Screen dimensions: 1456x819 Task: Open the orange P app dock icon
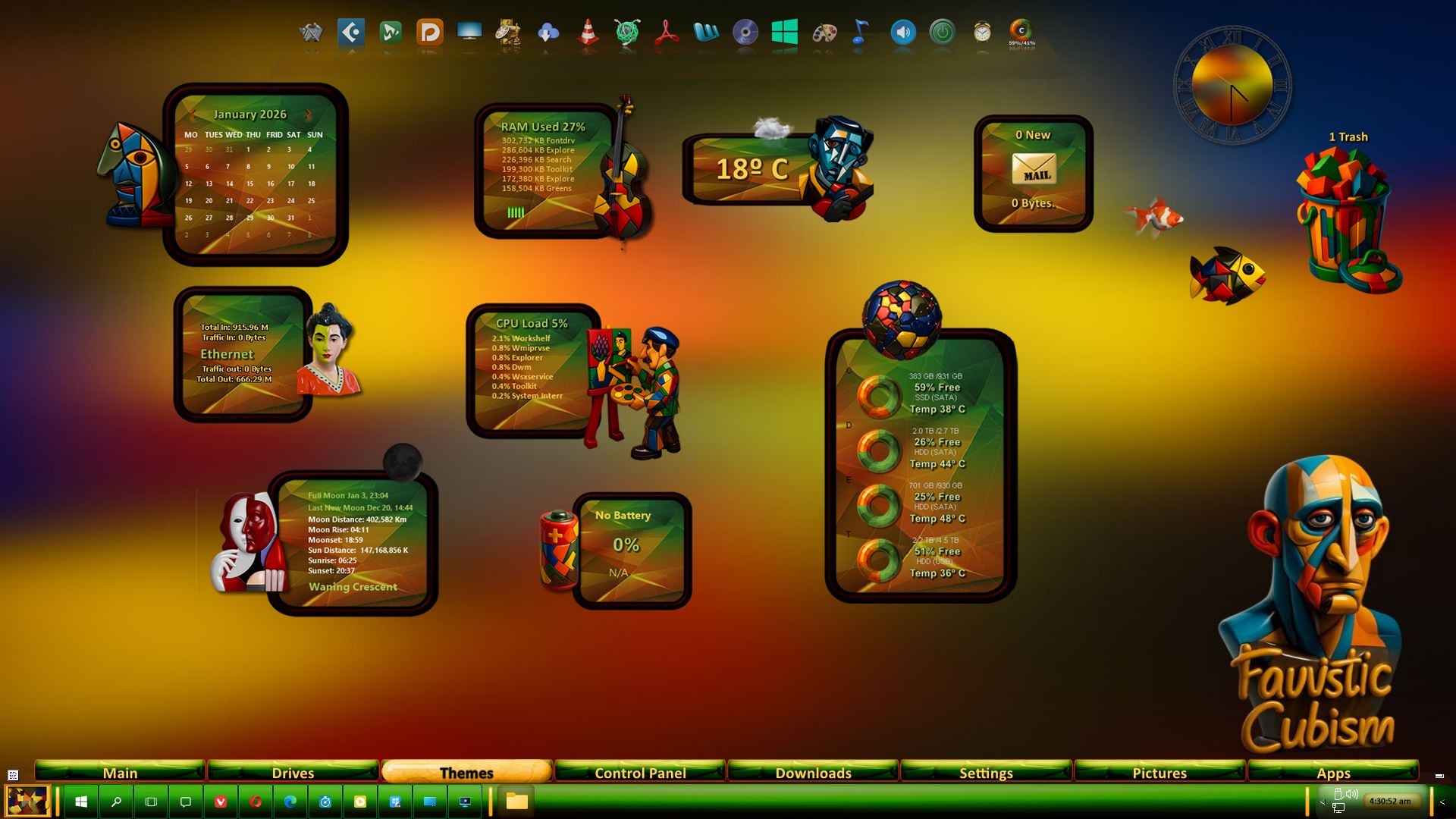[430, 33]
